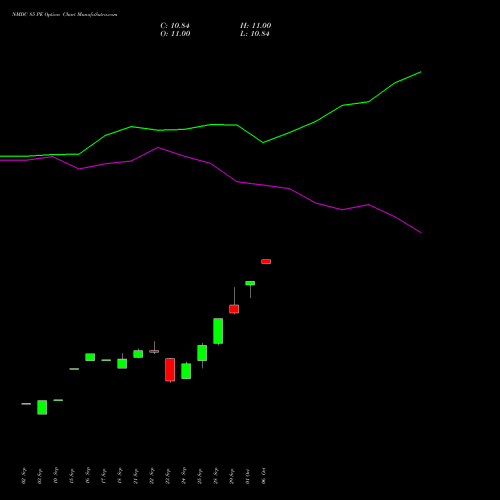The width and height of the screenshot is (500, 500).
Task: Select the 21 Sep date label
Action: (x=136, y=476)
